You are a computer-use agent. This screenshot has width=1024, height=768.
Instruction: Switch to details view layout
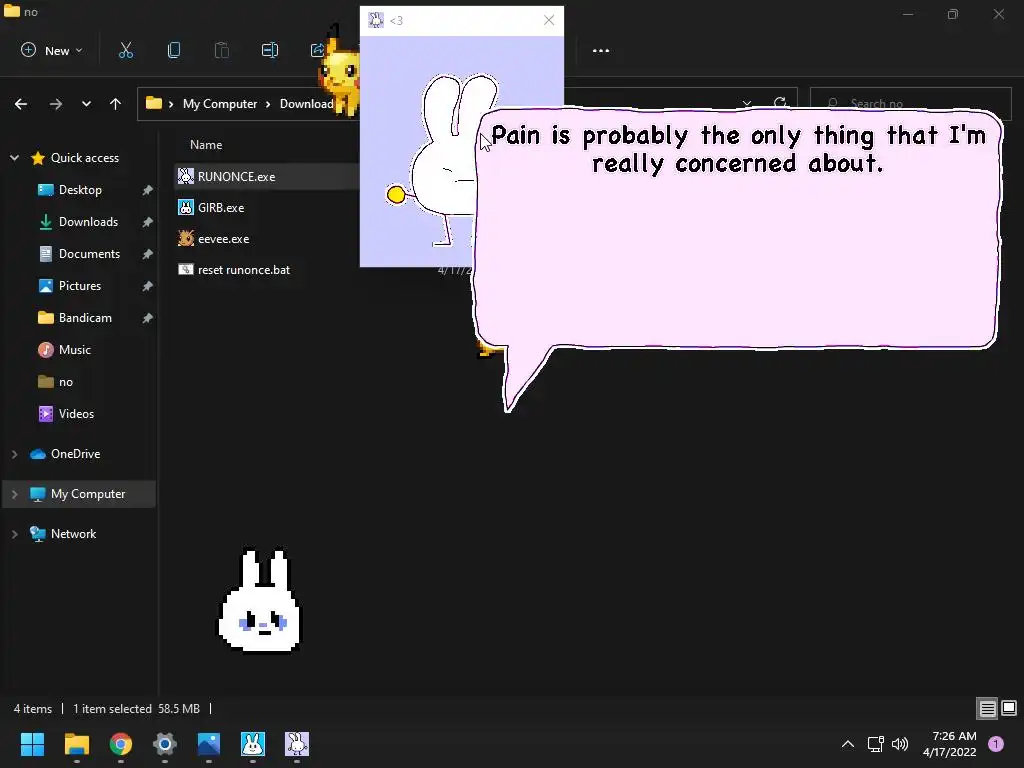coord(987,708)
